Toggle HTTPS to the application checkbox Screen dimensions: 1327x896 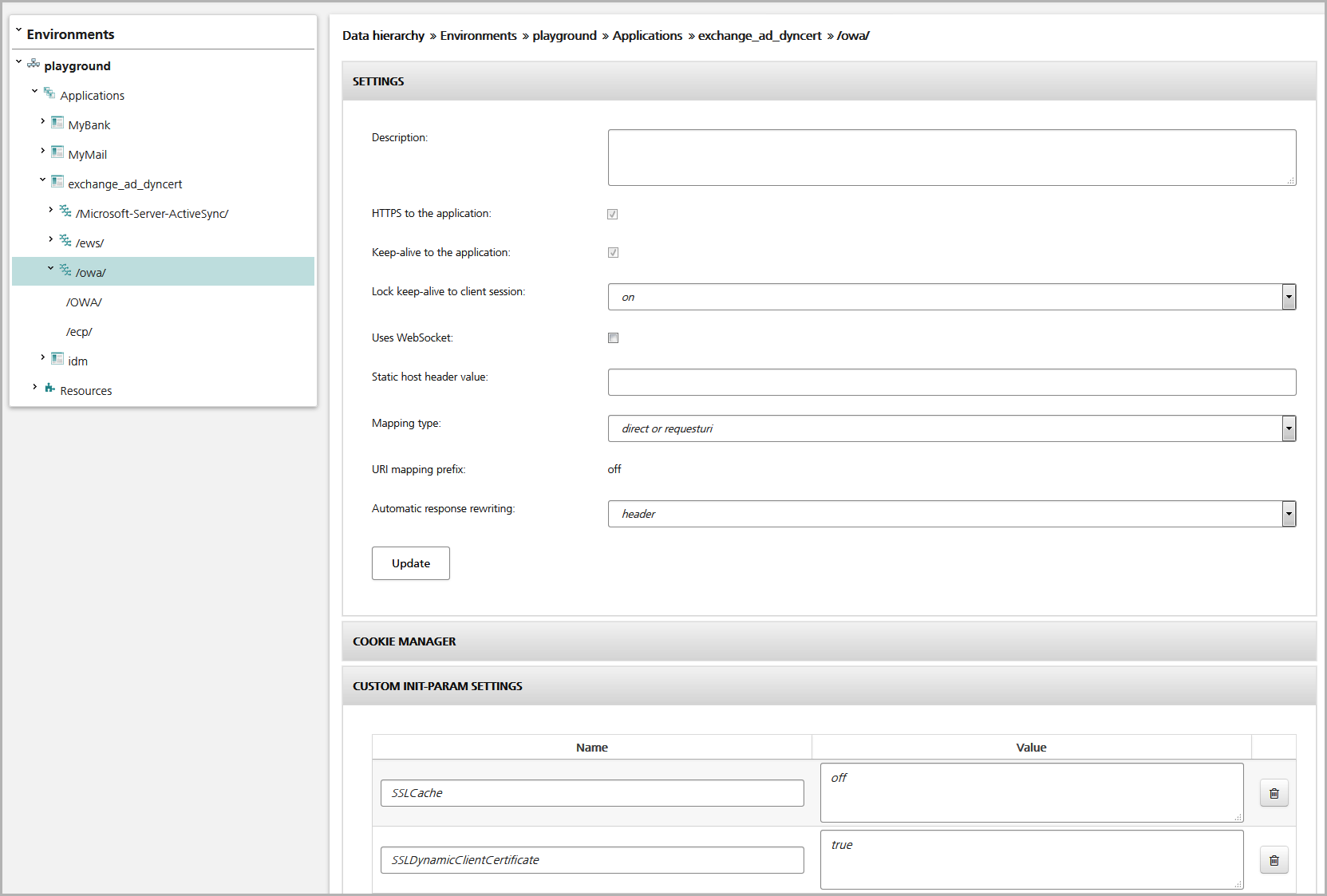pyautogui.click(x=613, y=214)
